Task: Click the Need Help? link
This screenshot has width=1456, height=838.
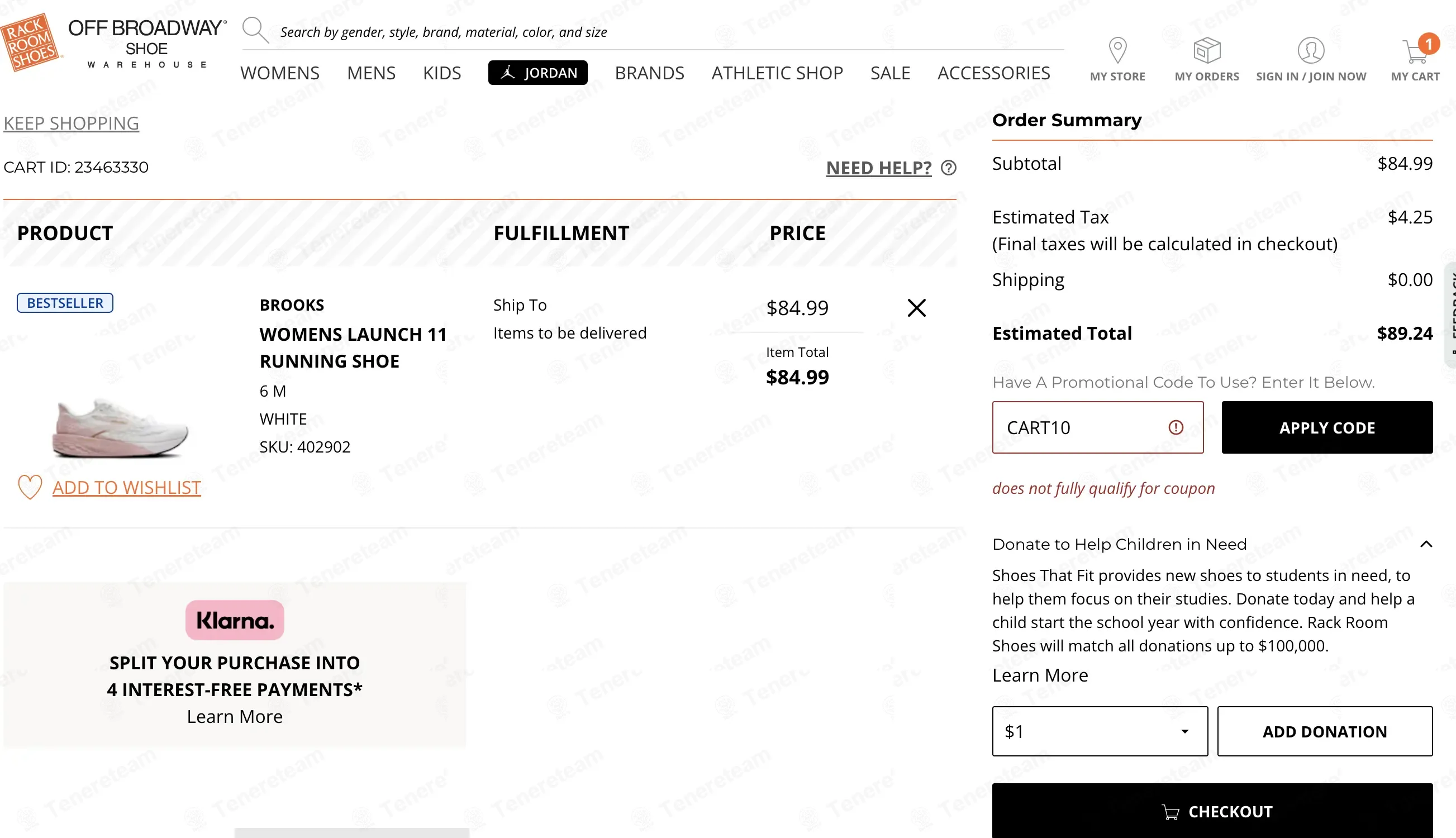Action: coord(878,168)
